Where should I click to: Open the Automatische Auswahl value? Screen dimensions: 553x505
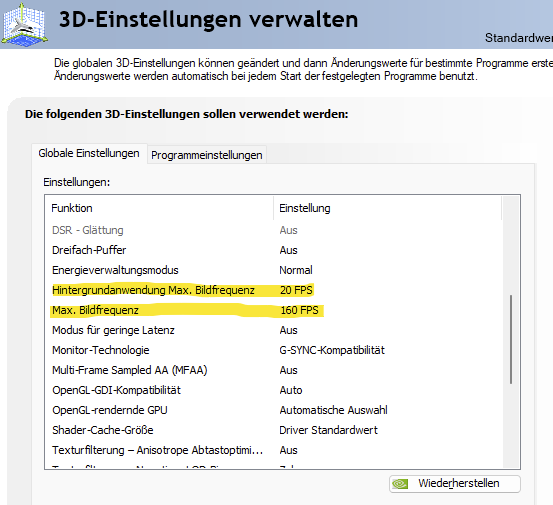pos(333,410)
